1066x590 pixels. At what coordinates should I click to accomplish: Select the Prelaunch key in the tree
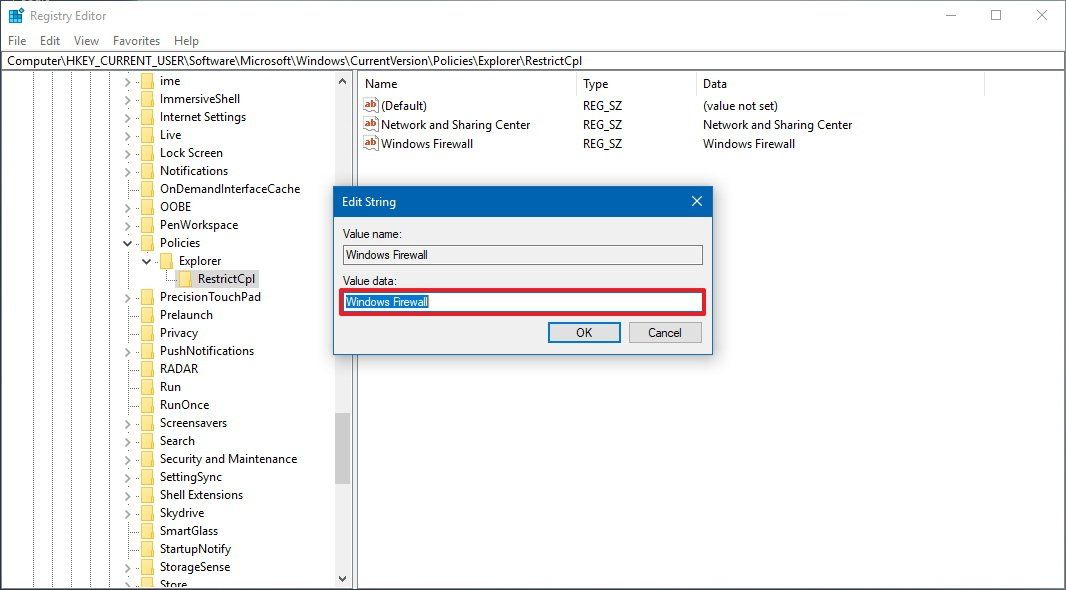pyautogui.click(x=187, y=314)
